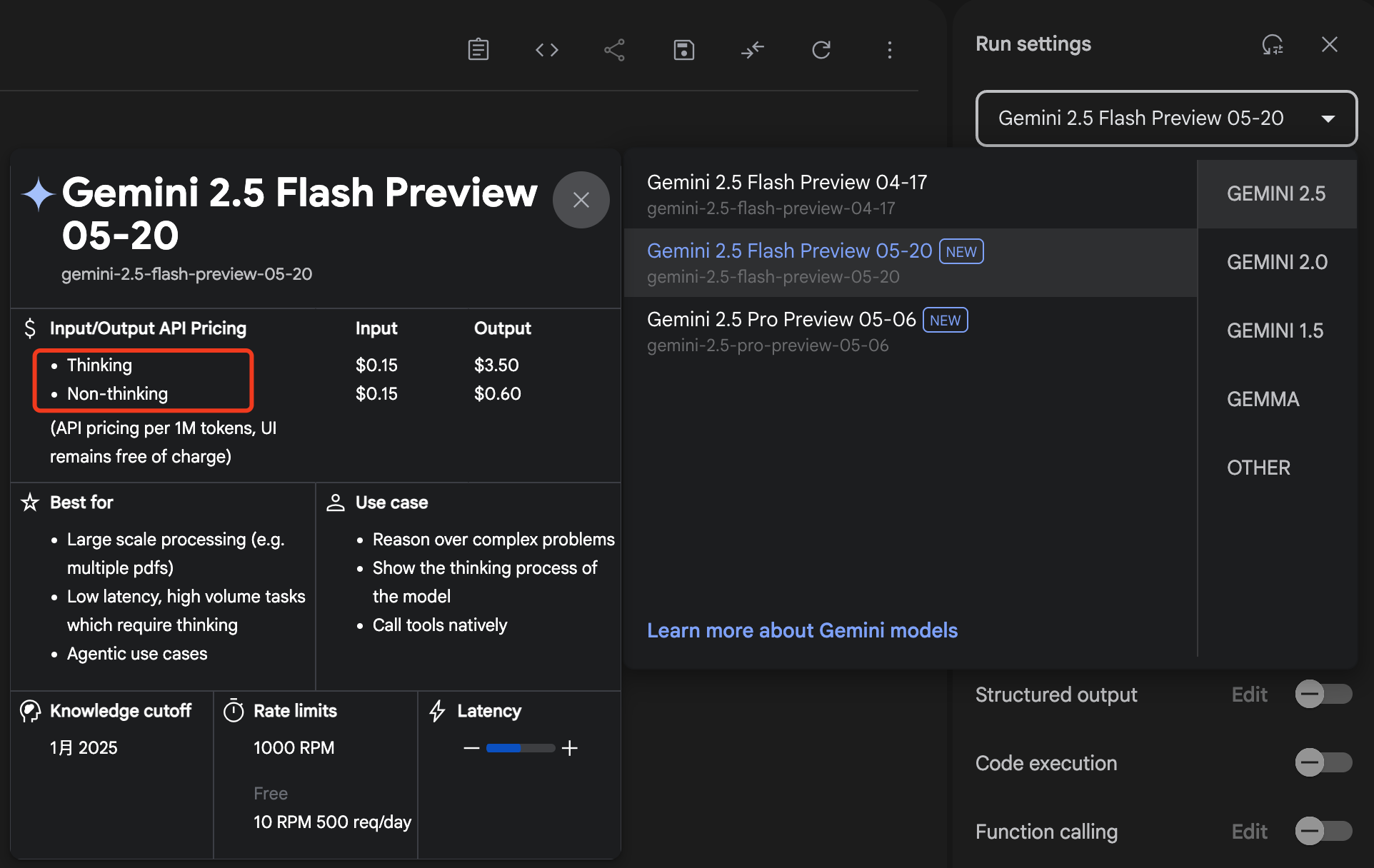Click Edit next to Function calling

[x=1249, y=832]
